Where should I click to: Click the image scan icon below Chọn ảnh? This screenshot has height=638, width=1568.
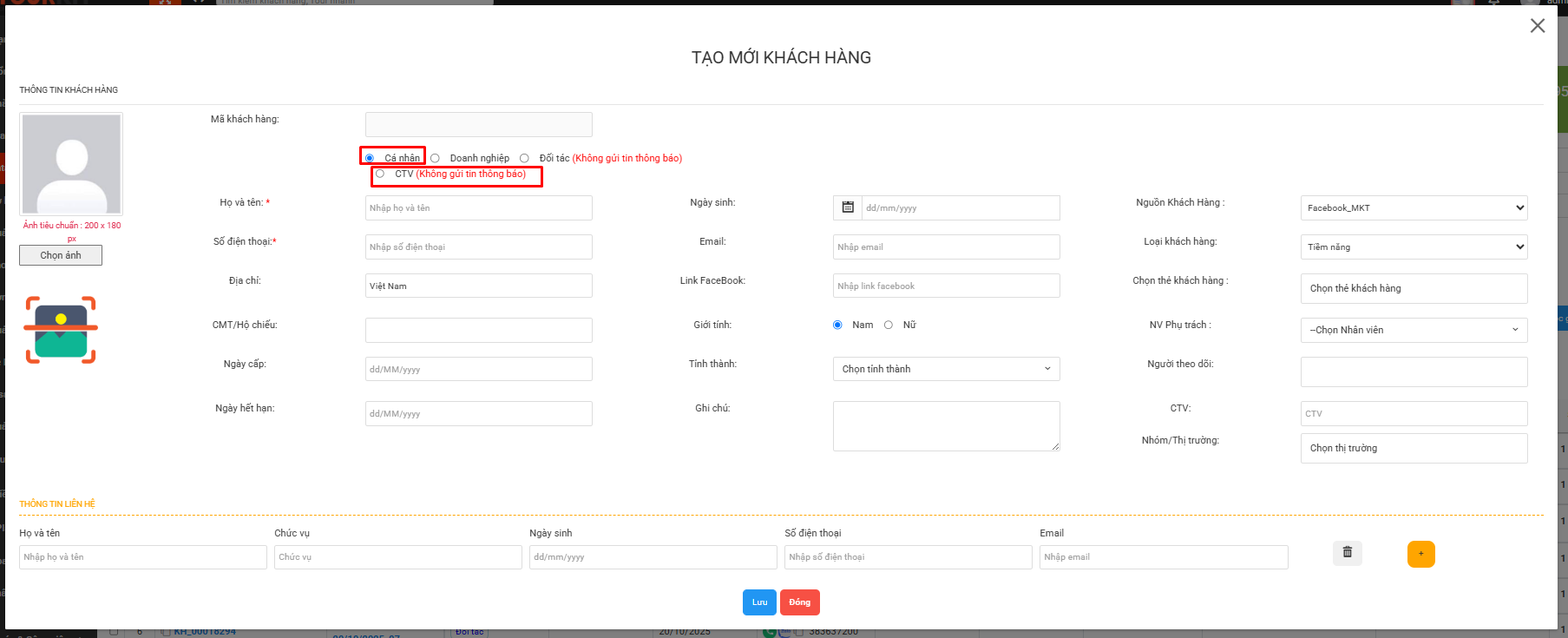(61, 330)
